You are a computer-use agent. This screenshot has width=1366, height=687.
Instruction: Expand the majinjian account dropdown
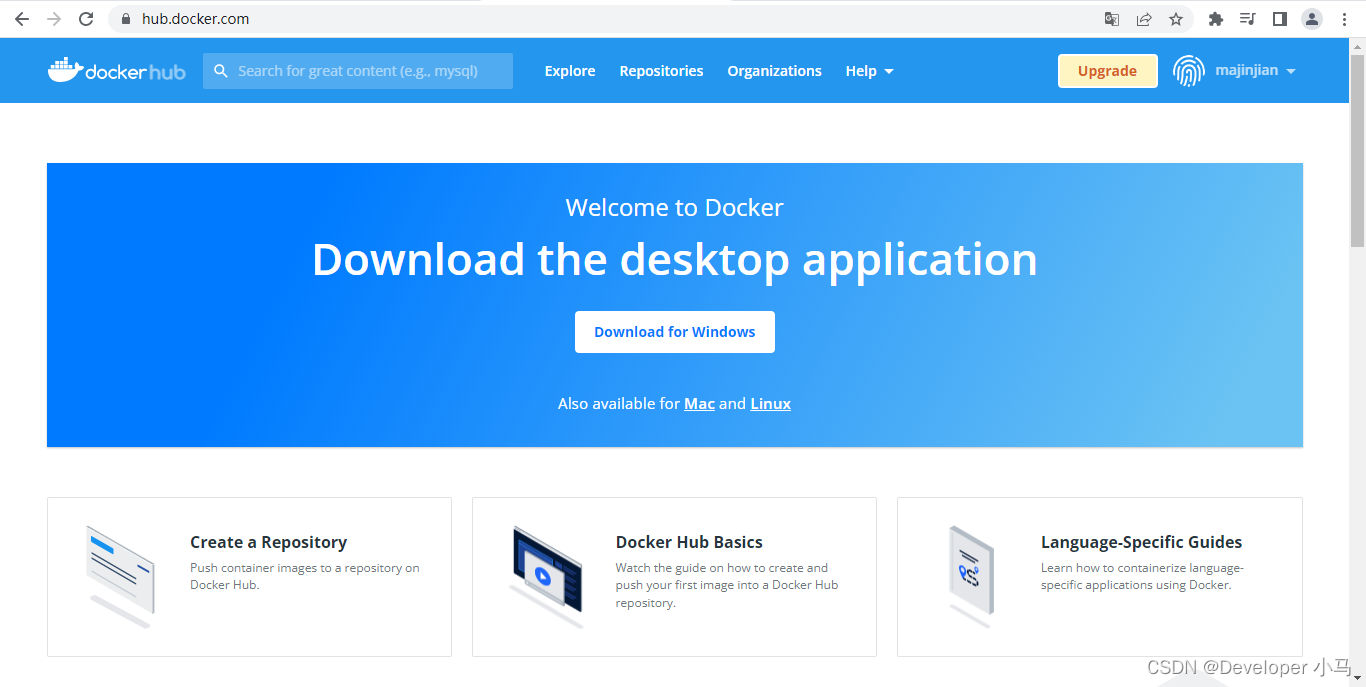point(1255,71)
